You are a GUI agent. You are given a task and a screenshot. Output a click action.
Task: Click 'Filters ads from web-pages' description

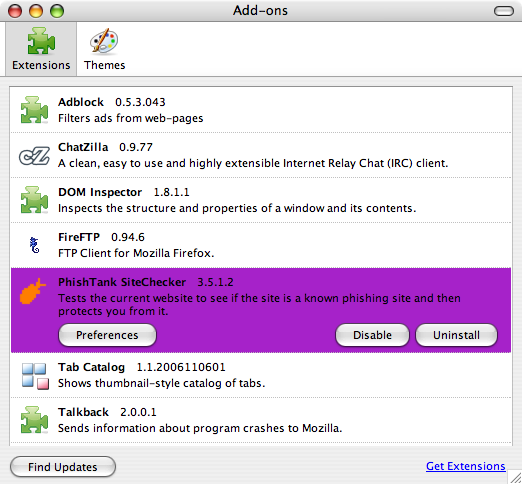[131, 118]
